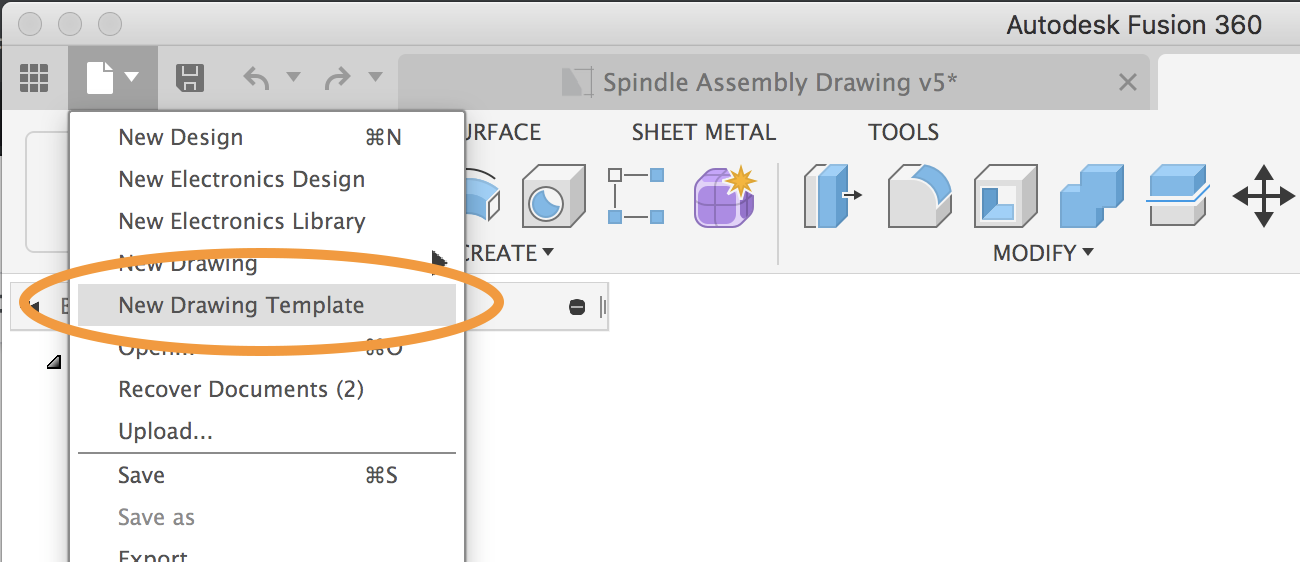This screenshot has width=1300, height=562.
Task: Click the Undo arrow icon
Action: [x=256, y=77]
